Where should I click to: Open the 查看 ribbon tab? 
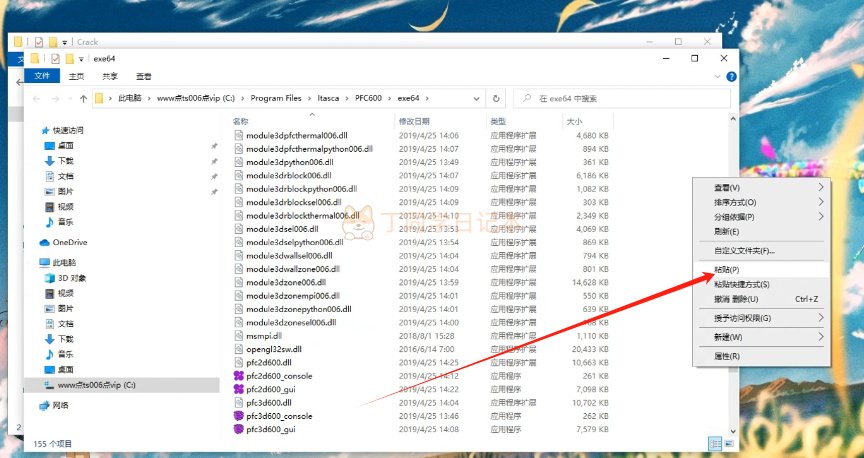point(144,76)
